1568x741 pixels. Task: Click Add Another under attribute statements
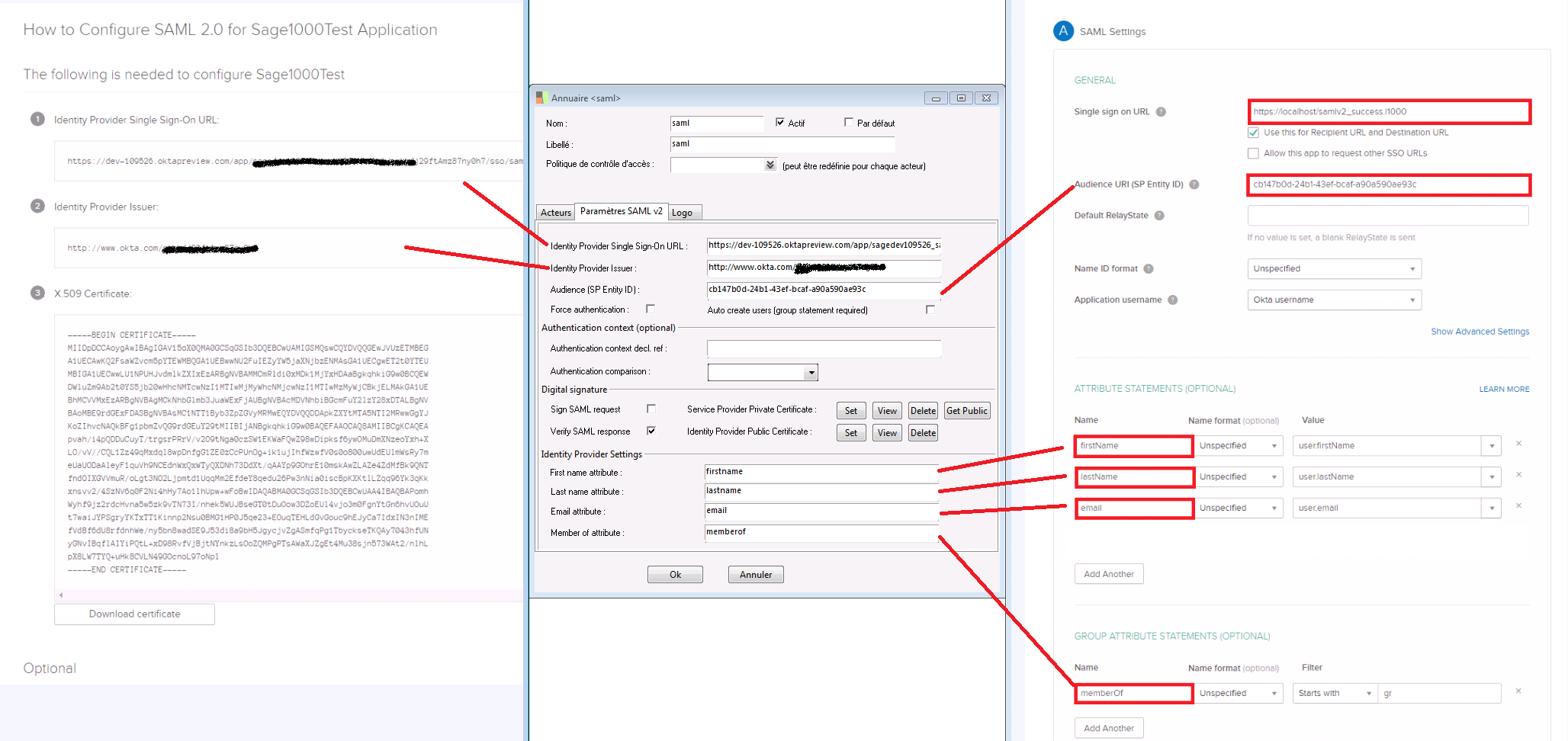(1109, 574)
